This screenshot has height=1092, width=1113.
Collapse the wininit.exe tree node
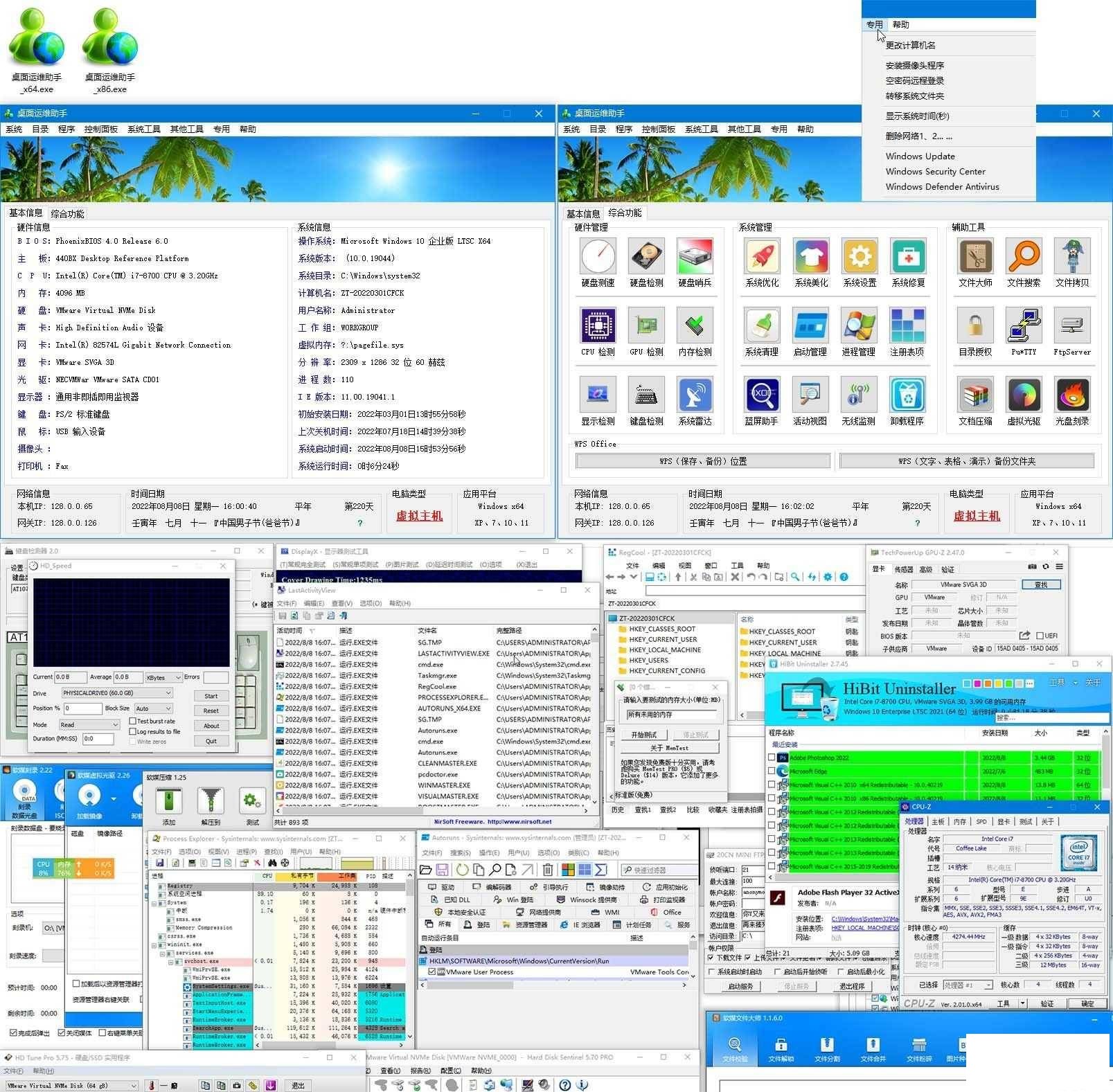pos(155,945)
